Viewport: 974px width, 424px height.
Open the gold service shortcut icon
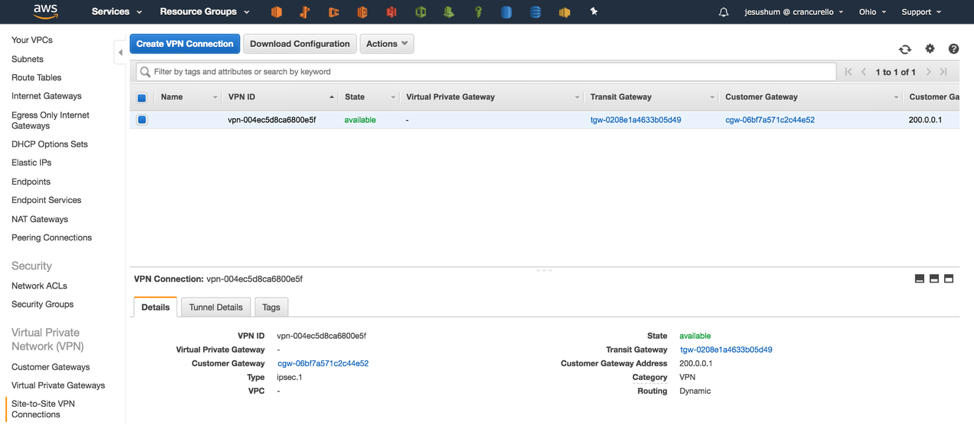point(564,12)
